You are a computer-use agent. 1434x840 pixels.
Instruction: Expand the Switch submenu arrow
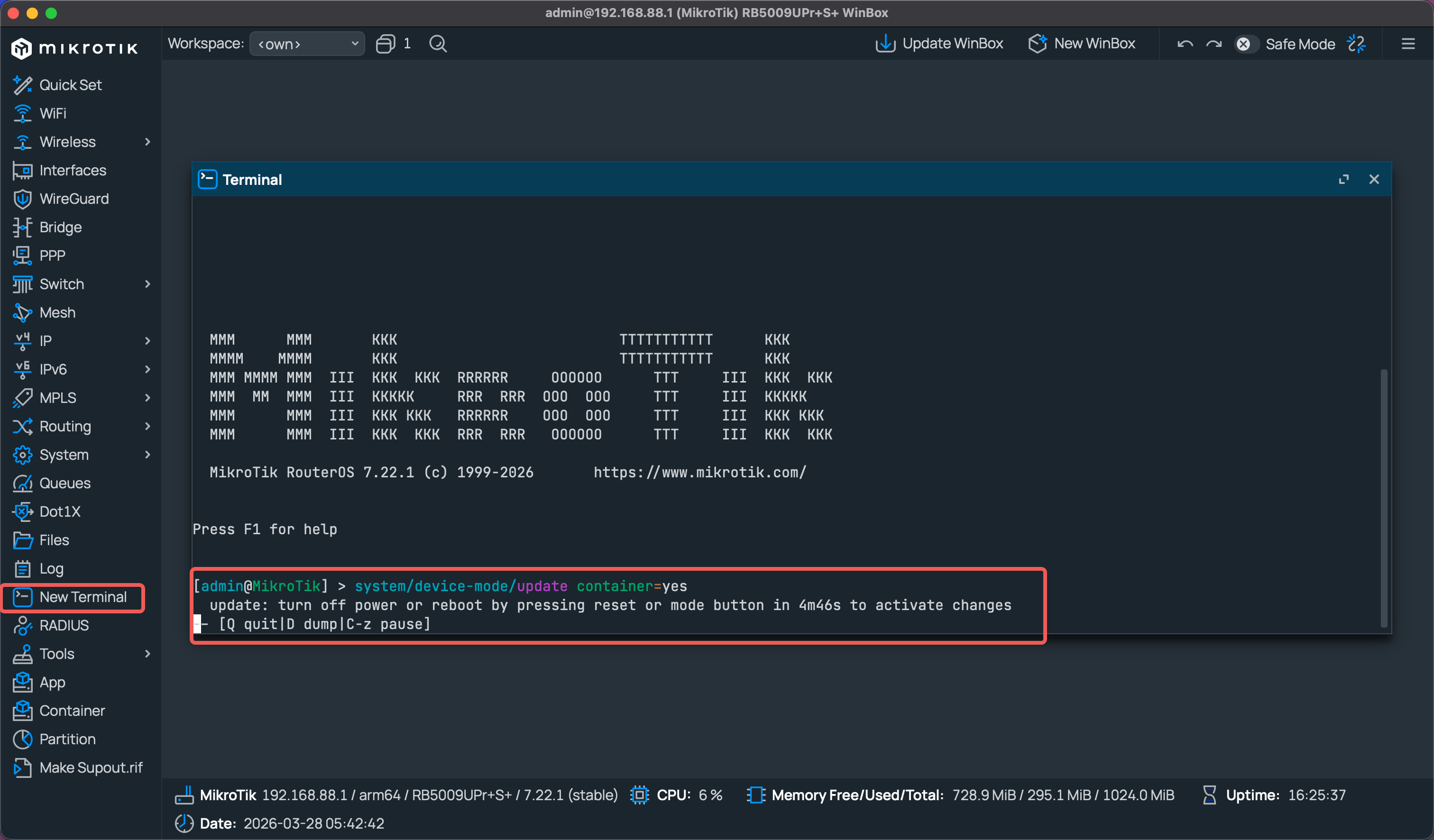pos(147,284)
